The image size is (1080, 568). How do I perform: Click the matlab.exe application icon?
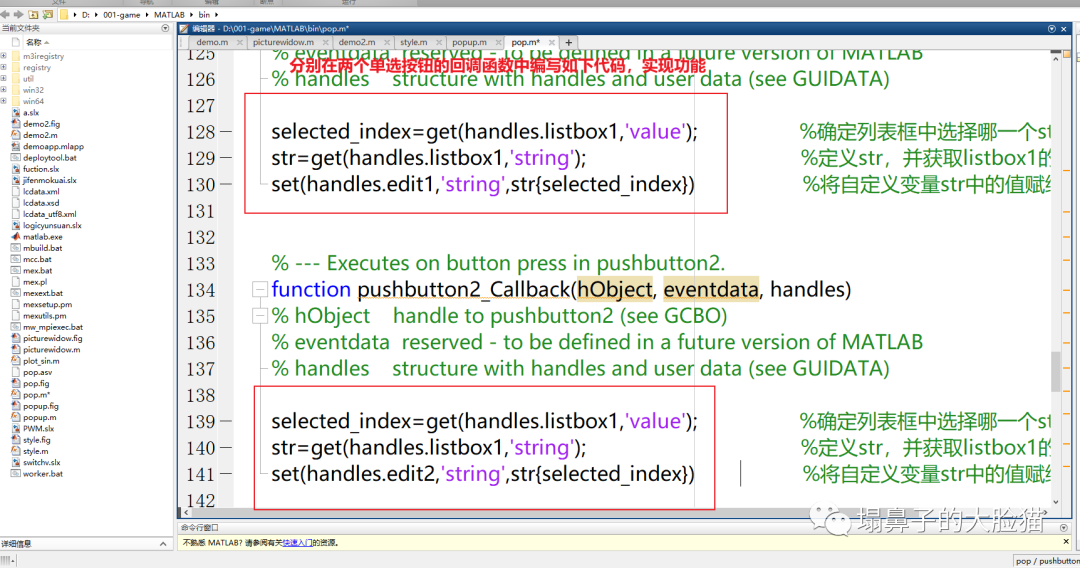point(16,237)
